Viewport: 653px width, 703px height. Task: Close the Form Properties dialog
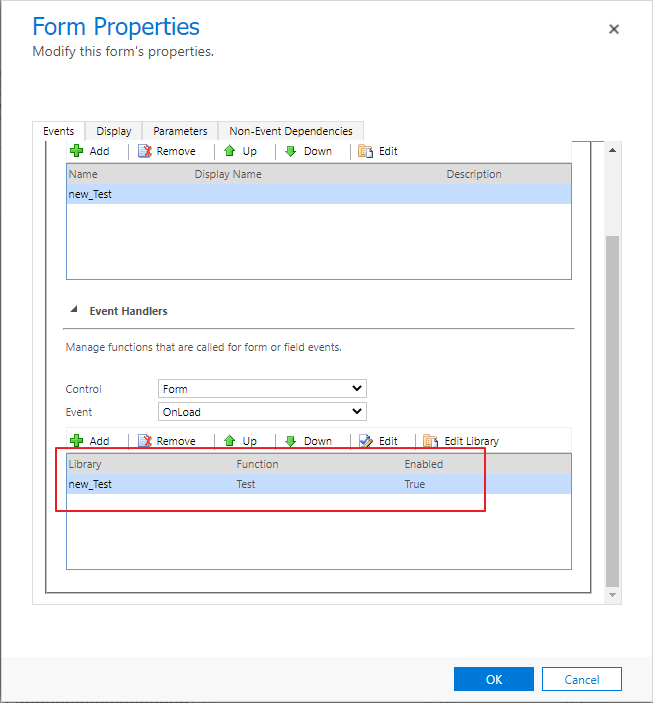614,29
